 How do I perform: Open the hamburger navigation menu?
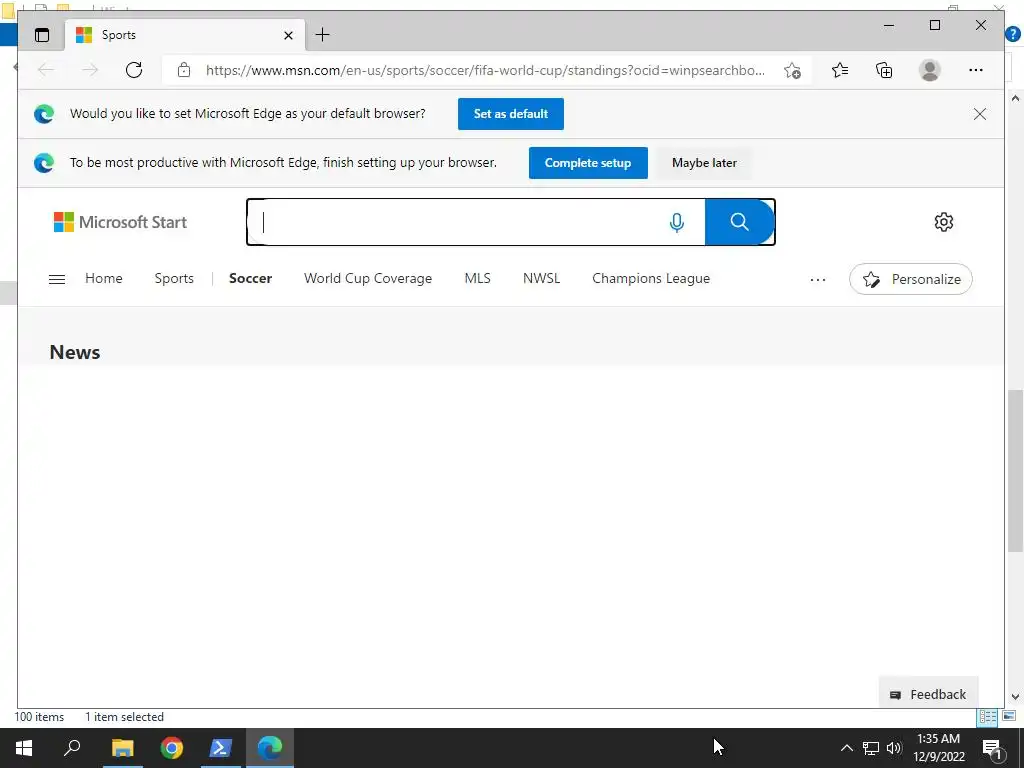57,279
